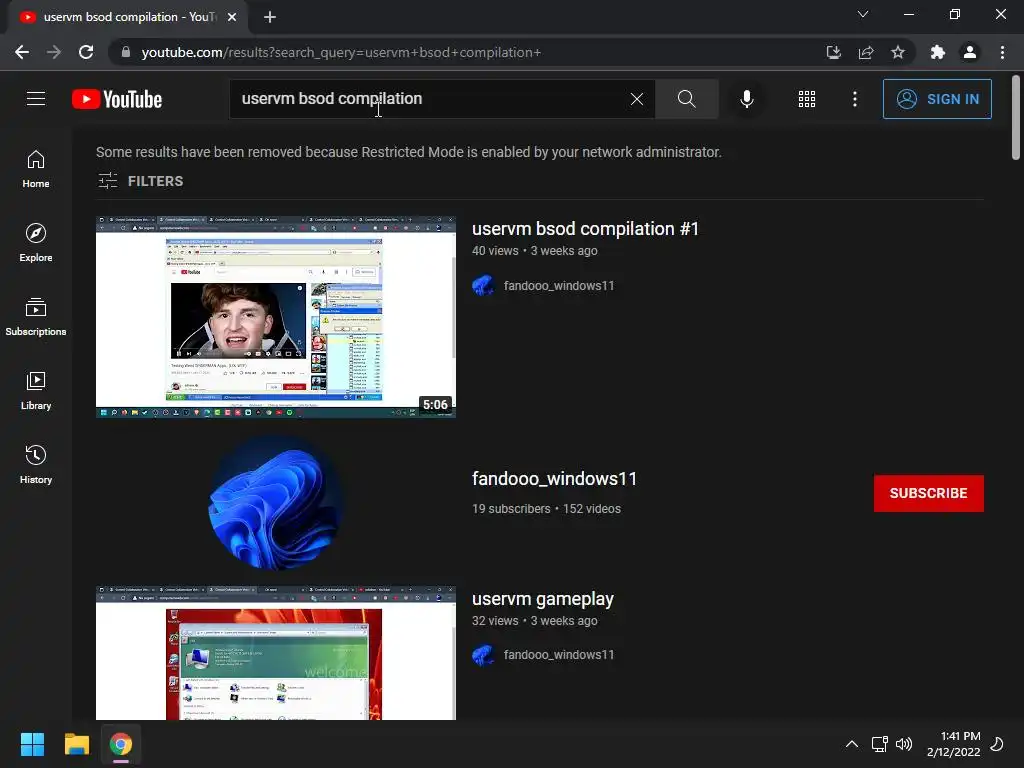Click the magnifier search button

686,99
